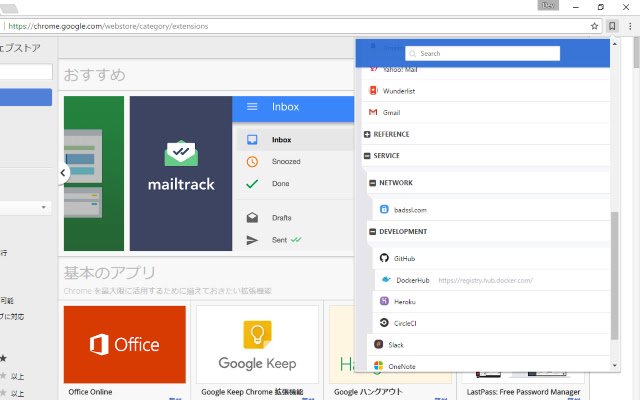Click the OneNote bookmark icon
The height and width of the screenshot is (400, 640).
(378, 366)
